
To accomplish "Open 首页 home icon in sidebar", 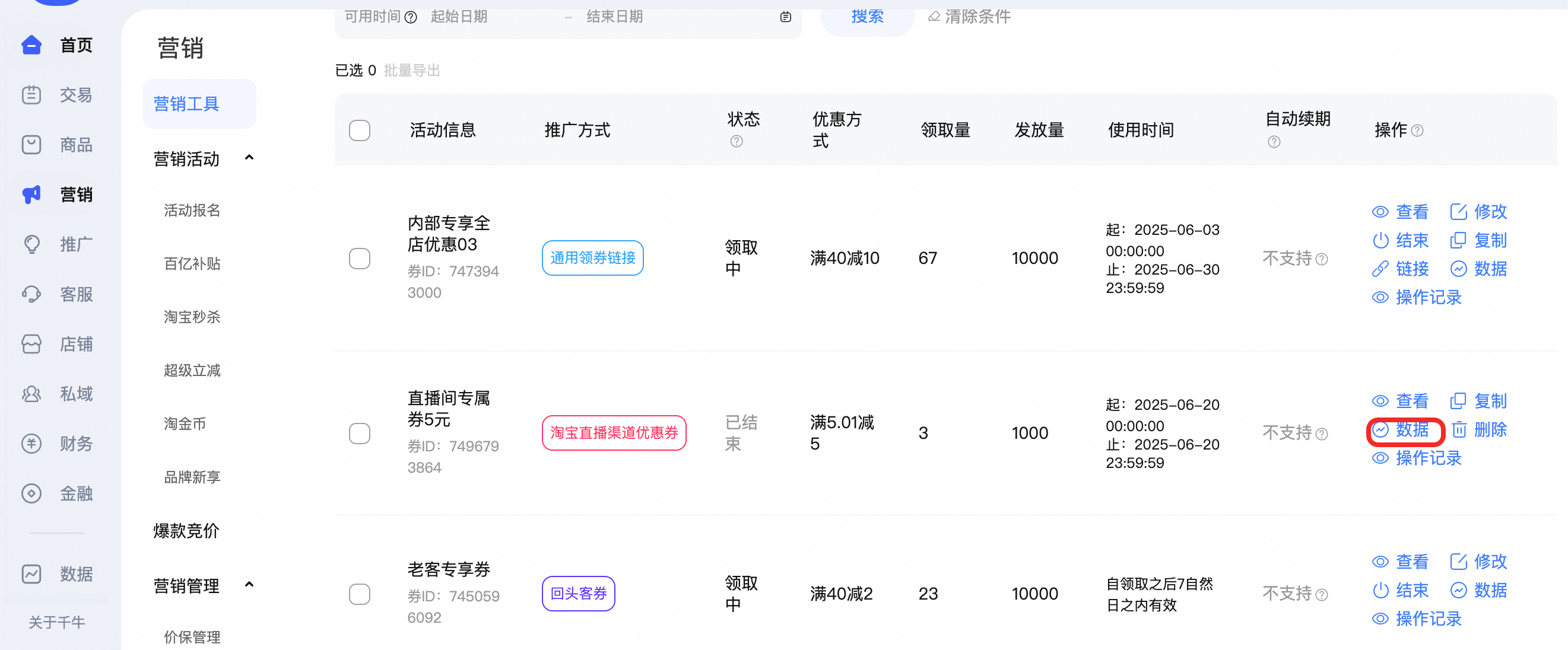I will point(31,45).
